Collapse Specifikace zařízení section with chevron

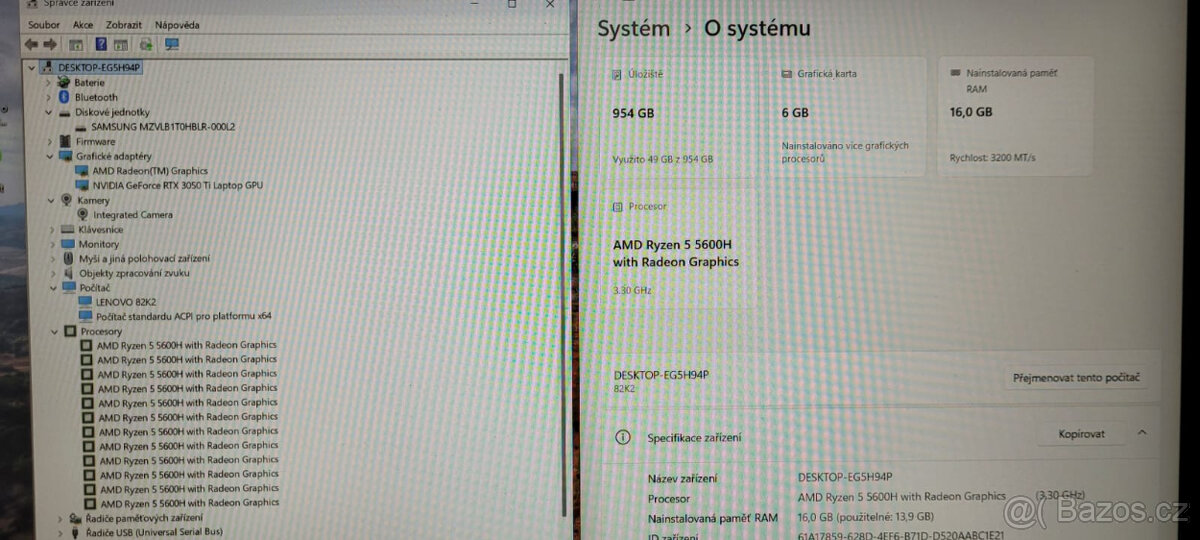pos(1142,433)
